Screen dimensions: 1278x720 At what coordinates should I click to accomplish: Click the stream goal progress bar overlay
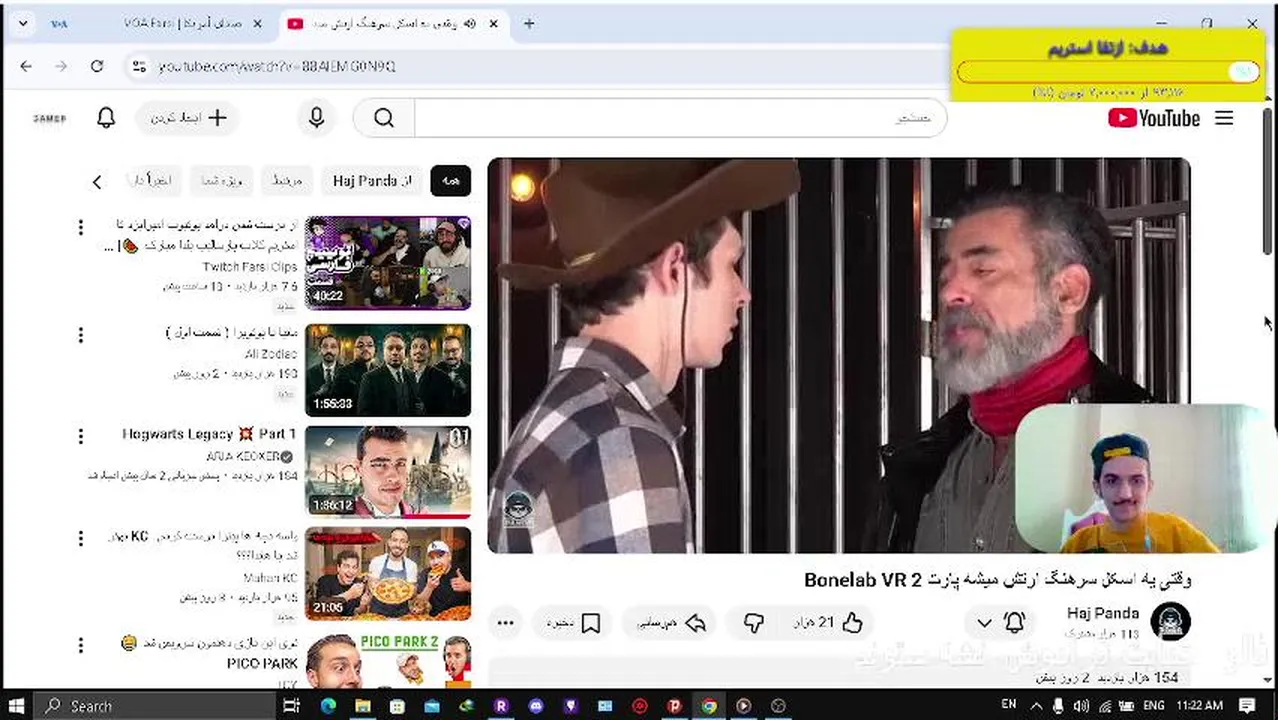click(1107, 71)
